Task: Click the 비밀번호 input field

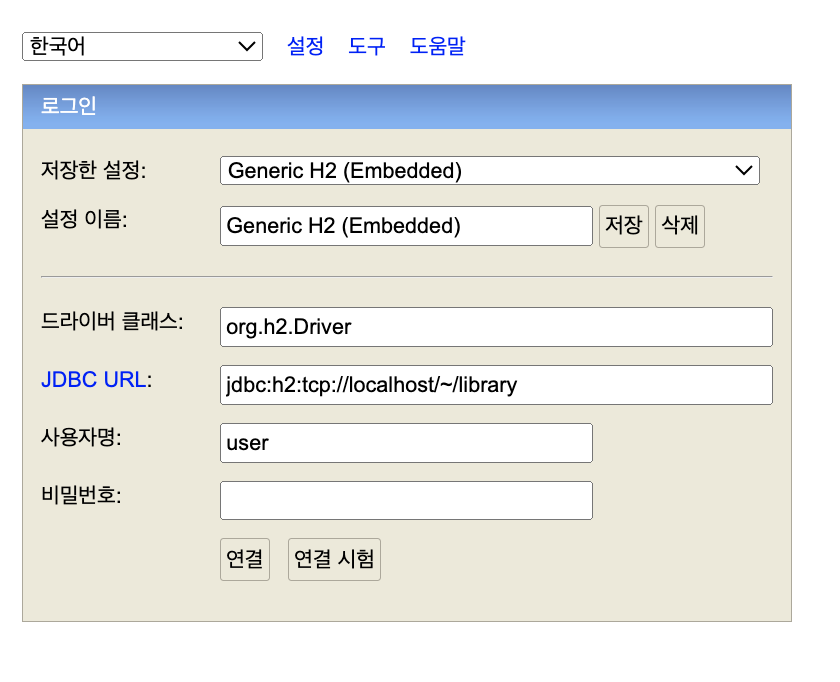Action: [x=406, y=500]
